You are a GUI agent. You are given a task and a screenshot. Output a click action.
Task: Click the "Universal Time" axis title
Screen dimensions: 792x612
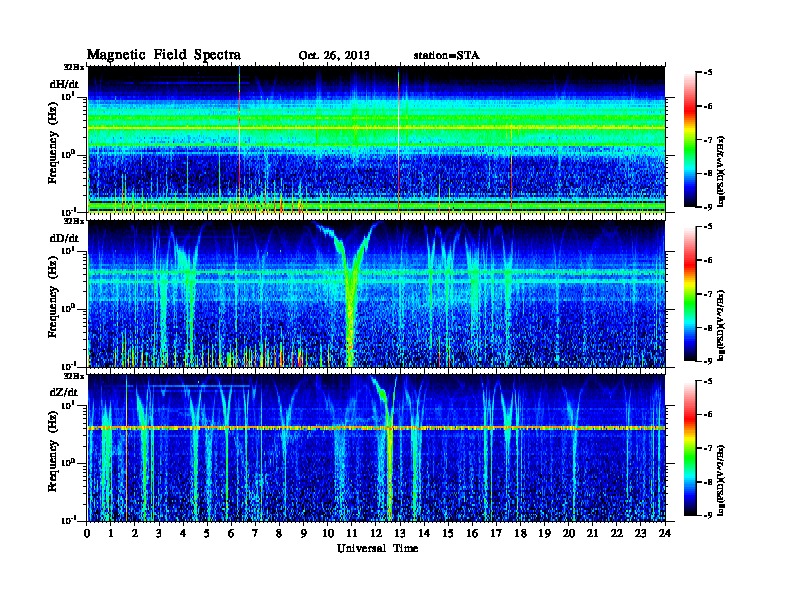click(x=377, y=548)
